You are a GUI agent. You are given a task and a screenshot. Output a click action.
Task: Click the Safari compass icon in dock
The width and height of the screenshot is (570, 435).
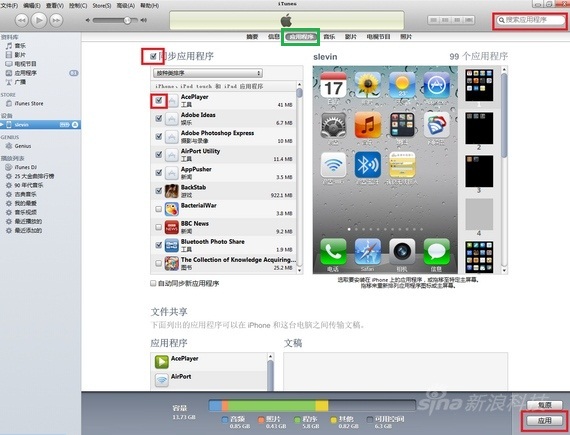tap(368, 252)
